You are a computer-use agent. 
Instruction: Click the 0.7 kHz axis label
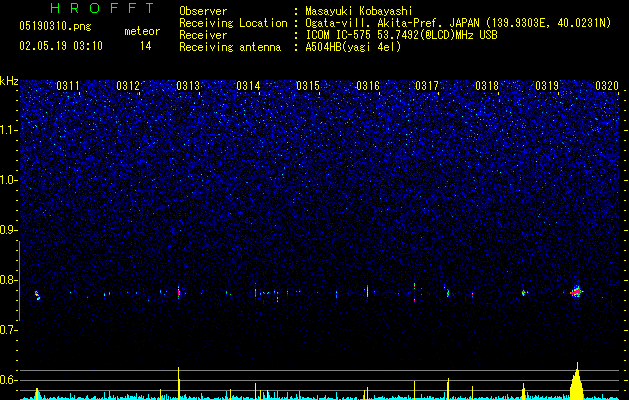point(8,330)
